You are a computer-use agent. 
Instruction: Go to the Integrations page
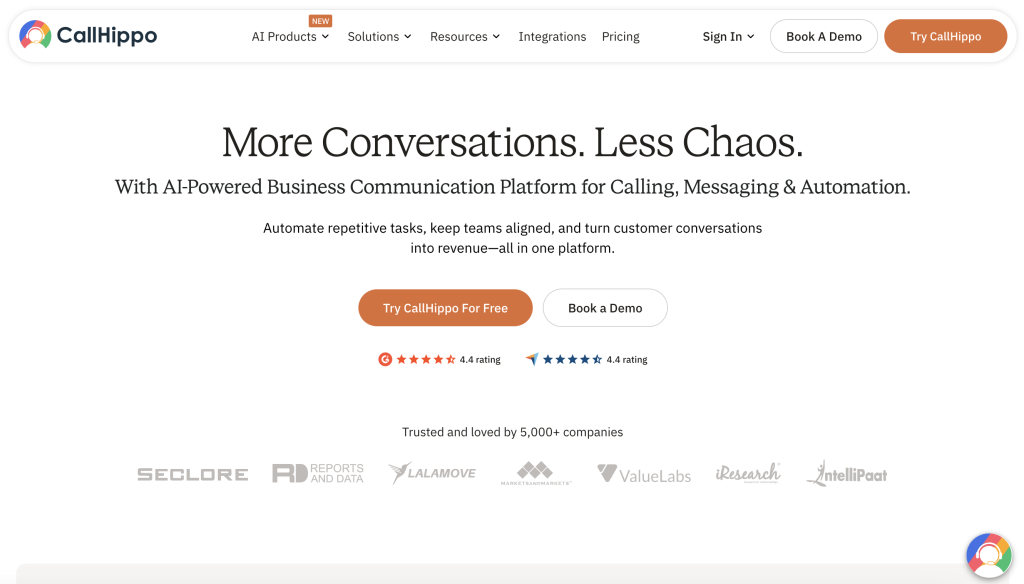pos(552,37)
